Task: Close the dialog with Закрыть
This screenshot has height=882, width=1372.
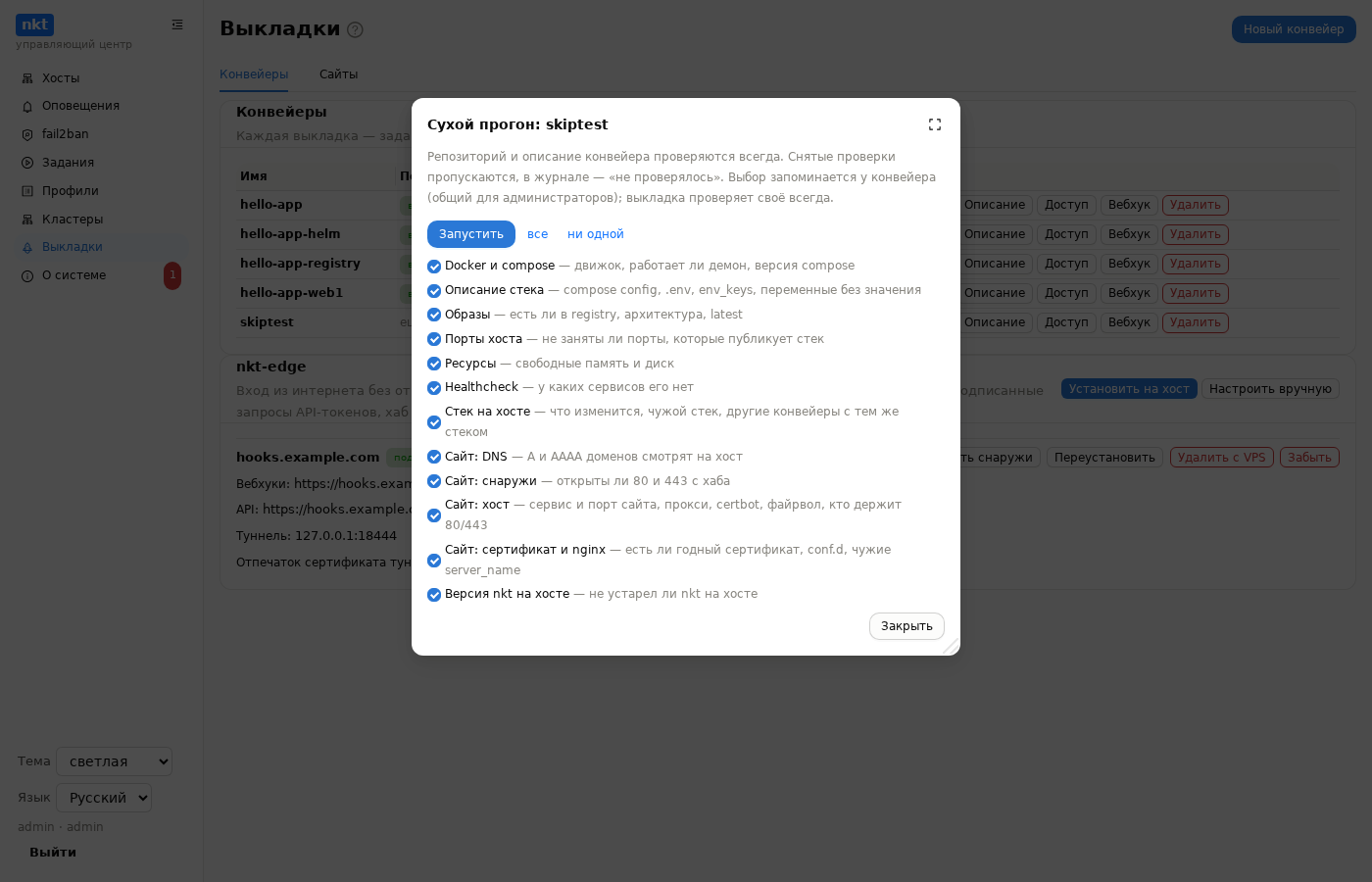Action: point(906,626)
